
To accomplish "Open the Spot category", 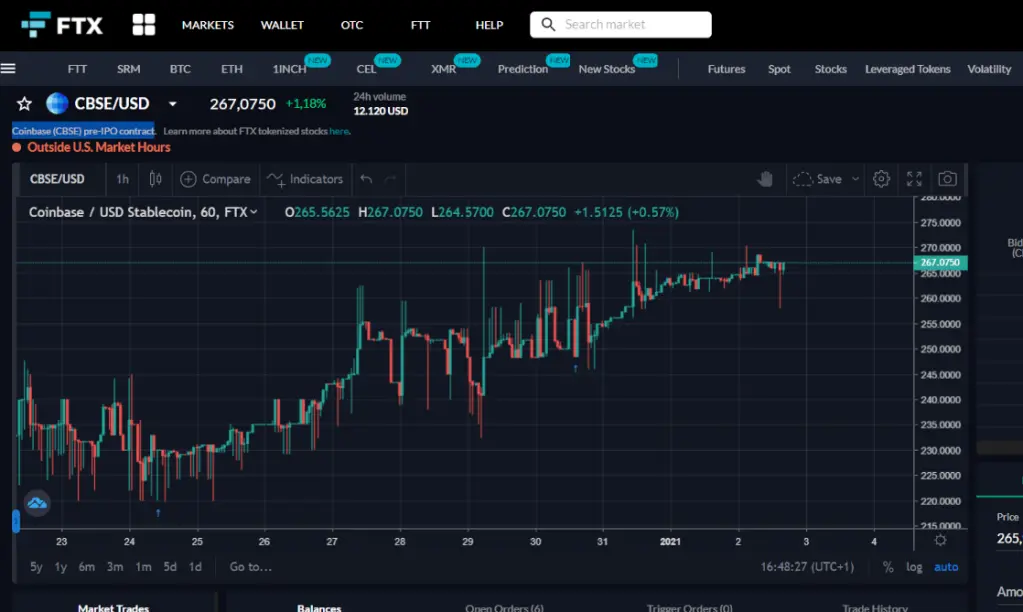I will coord(779,69).
